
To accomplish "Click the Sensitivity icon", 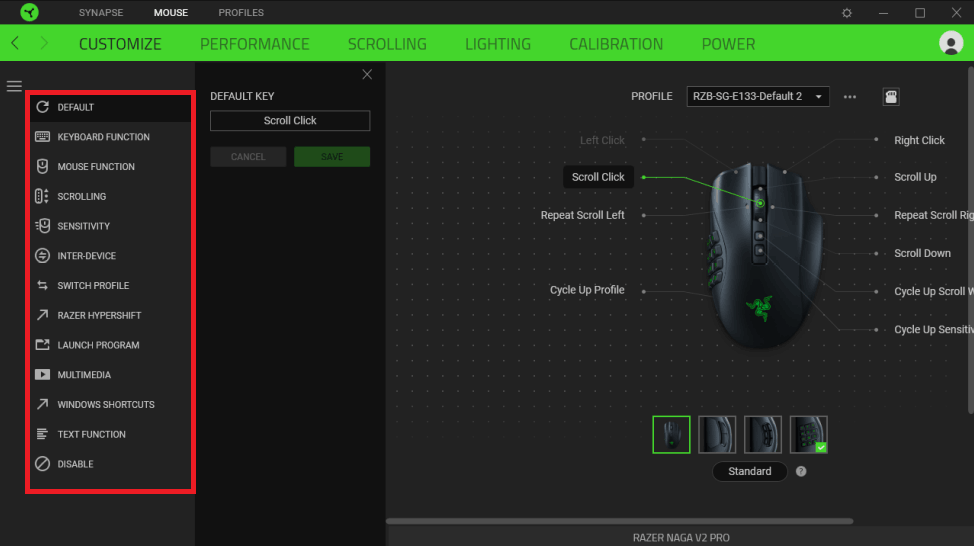I will click(x=42, y=226).
